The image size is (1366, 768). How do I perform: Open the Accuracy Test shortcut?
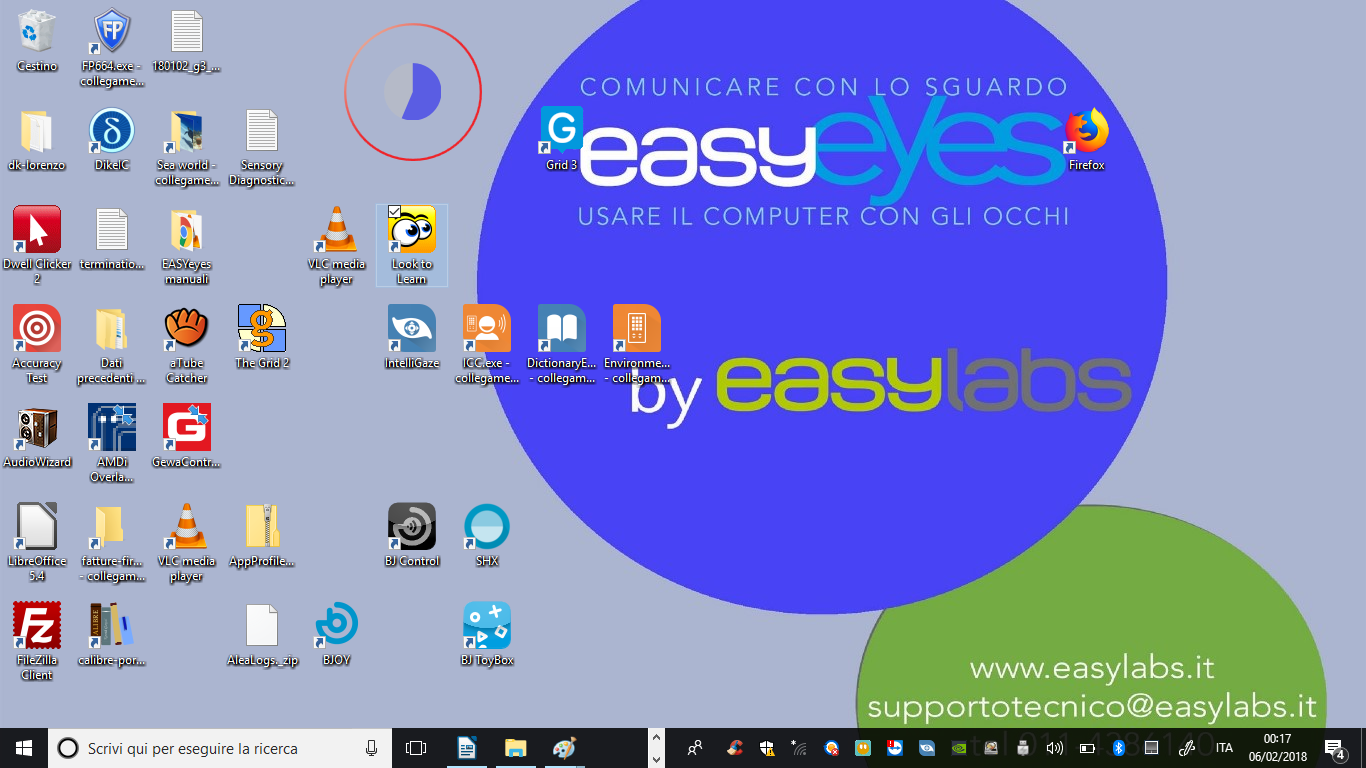pos(37,345)
